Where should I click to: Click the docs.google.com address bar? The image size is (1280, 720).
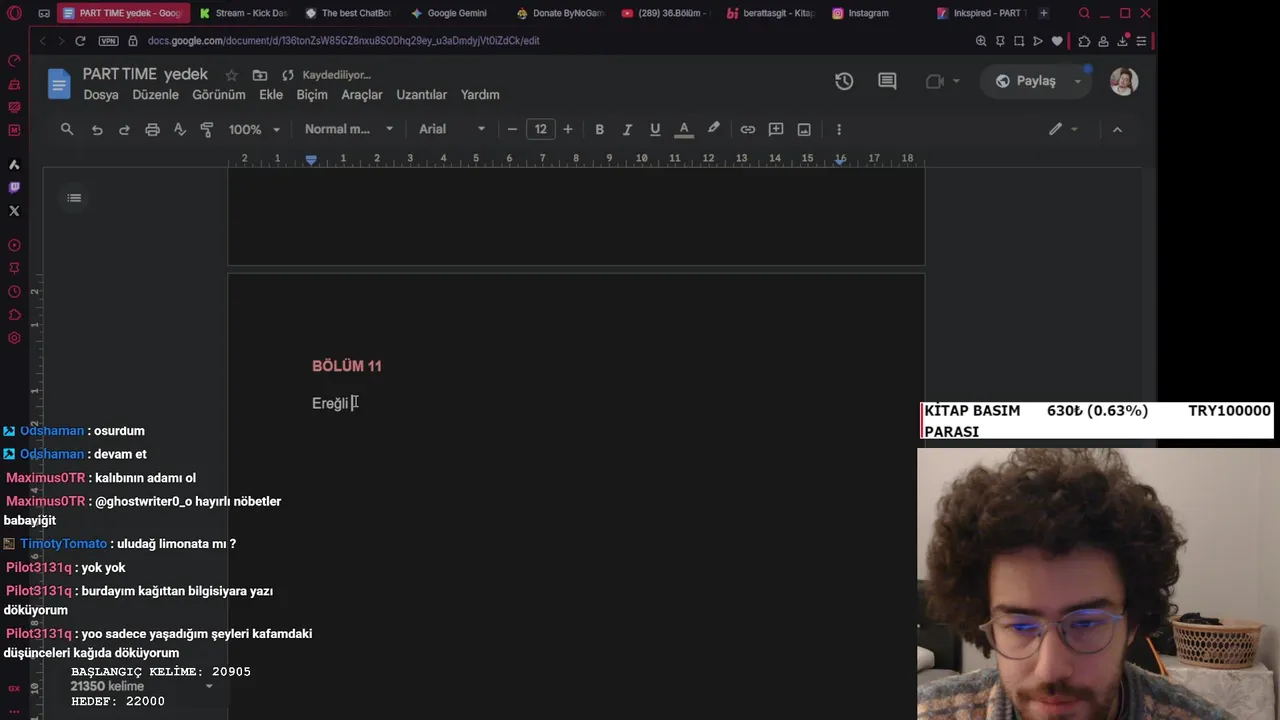[343, 41]
